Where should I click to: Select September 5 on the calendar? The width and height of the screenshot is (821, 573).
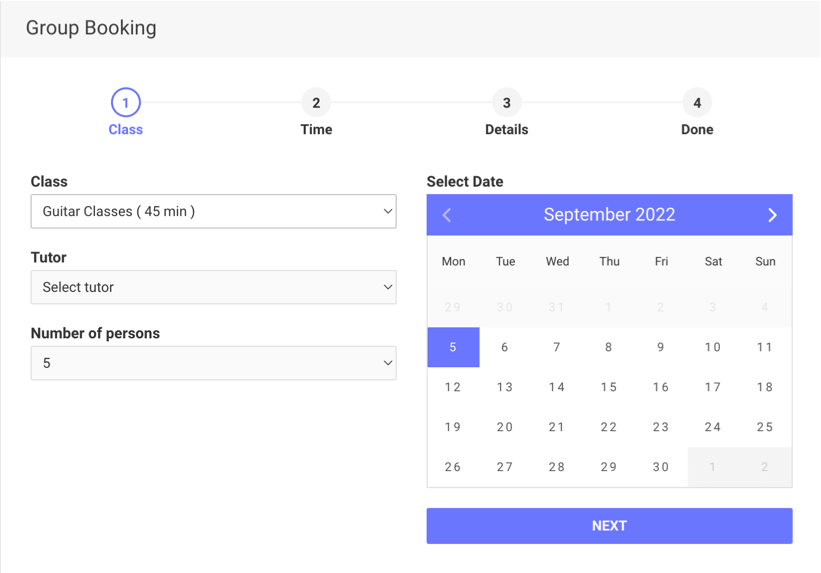tap(453, 347)
